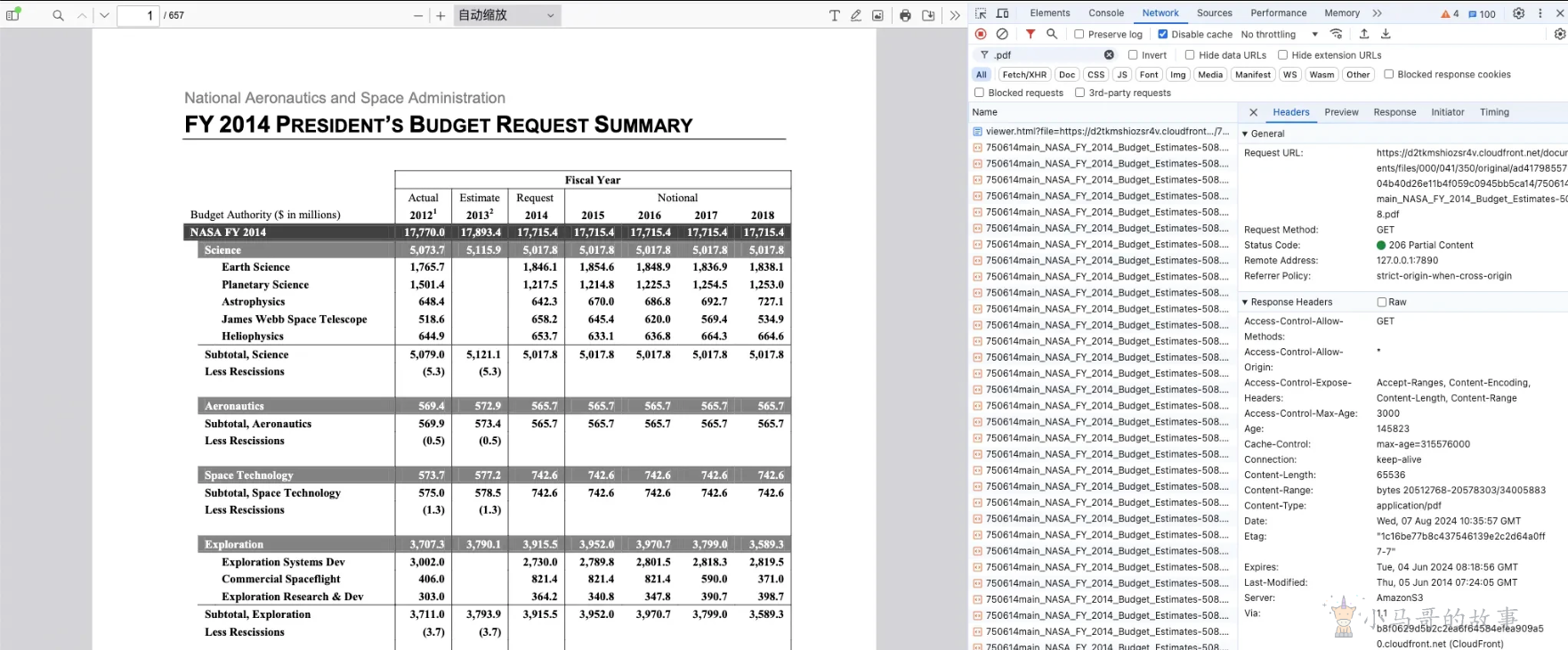Open the PDF zoom level dropdown
The image size is (1568, 650).
tap(507, 15)
